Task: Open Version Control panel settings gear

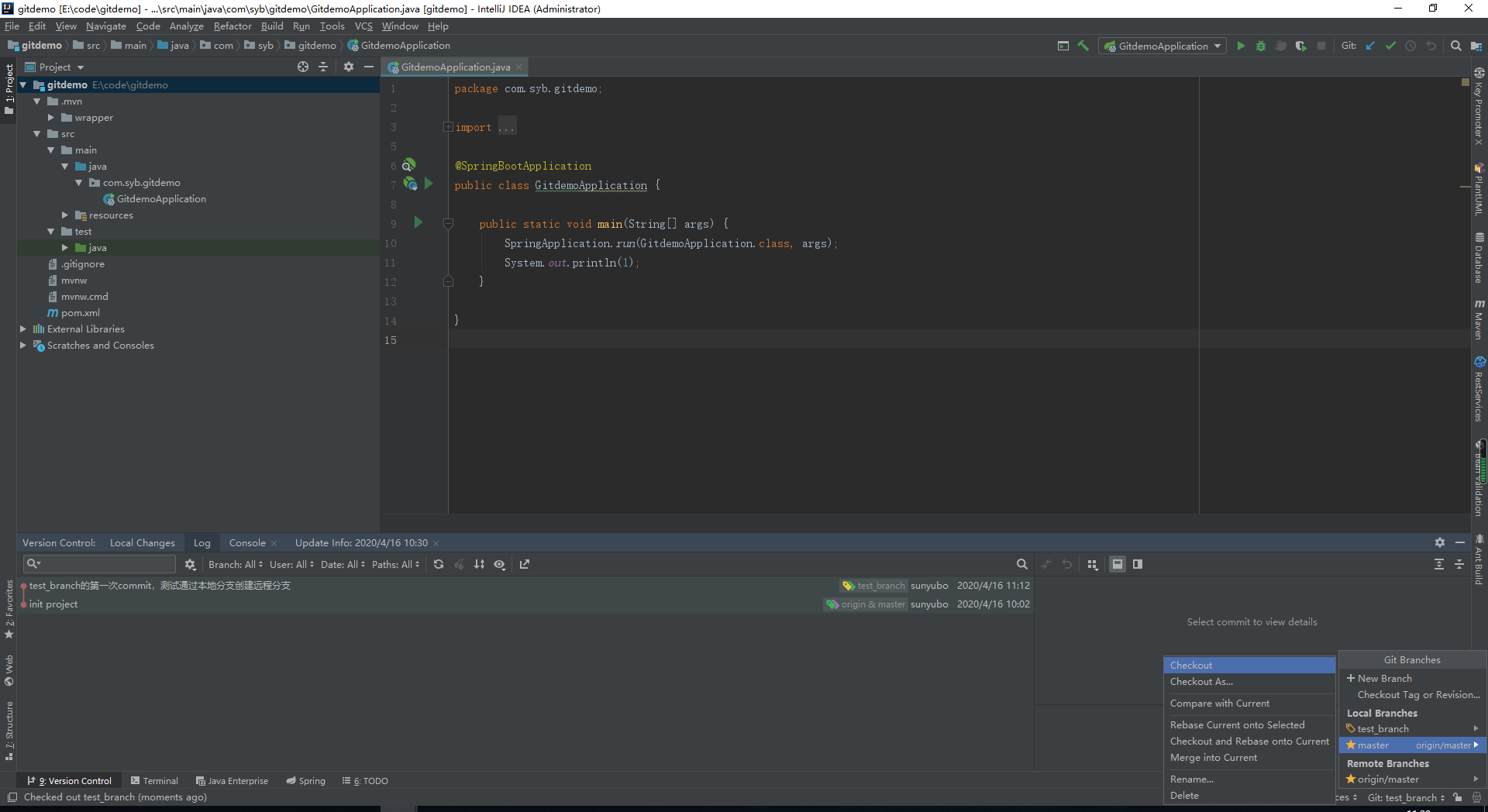Action: tap(1440, 542)
